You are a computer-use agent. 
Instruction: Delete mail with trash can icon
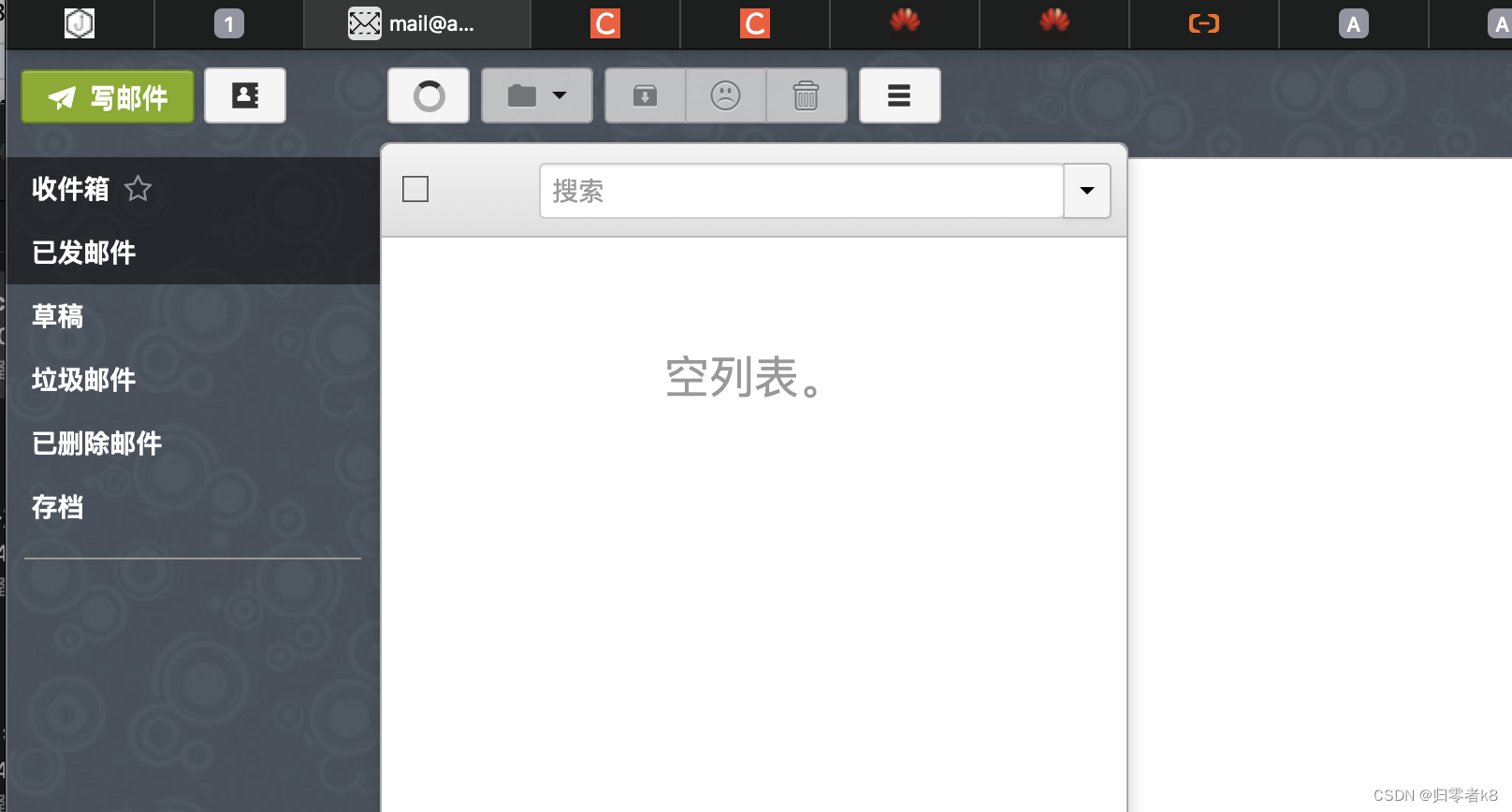click(807, 95)
